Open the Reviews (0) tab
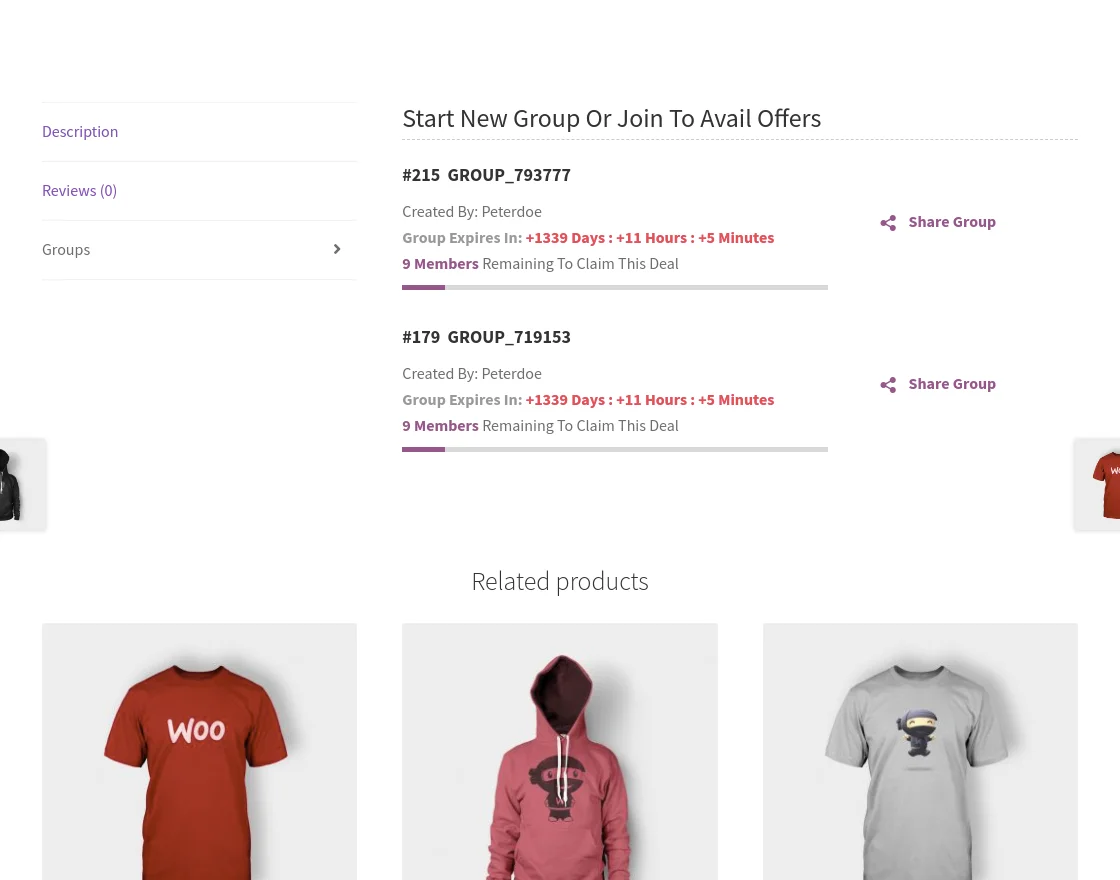The width and height of the screenshot is (1120, 880). (x=79, y=190)
